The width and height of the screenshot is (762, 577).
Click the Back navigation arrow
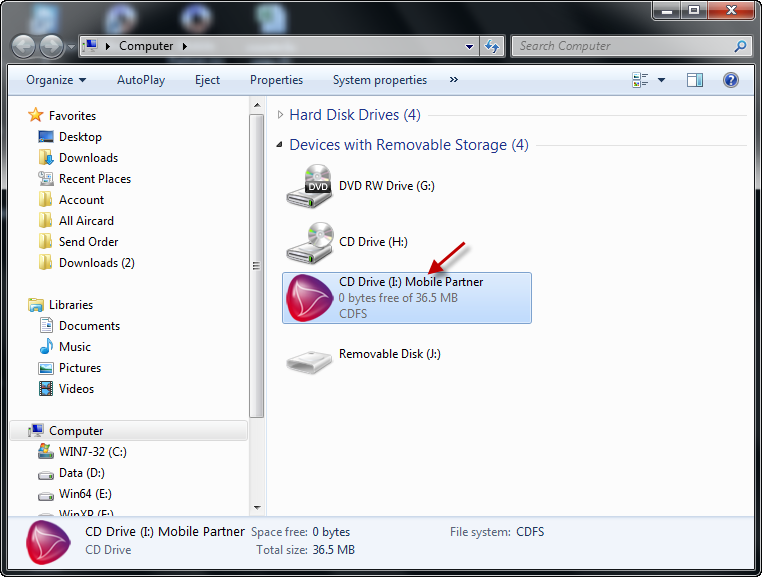[23, 46]
